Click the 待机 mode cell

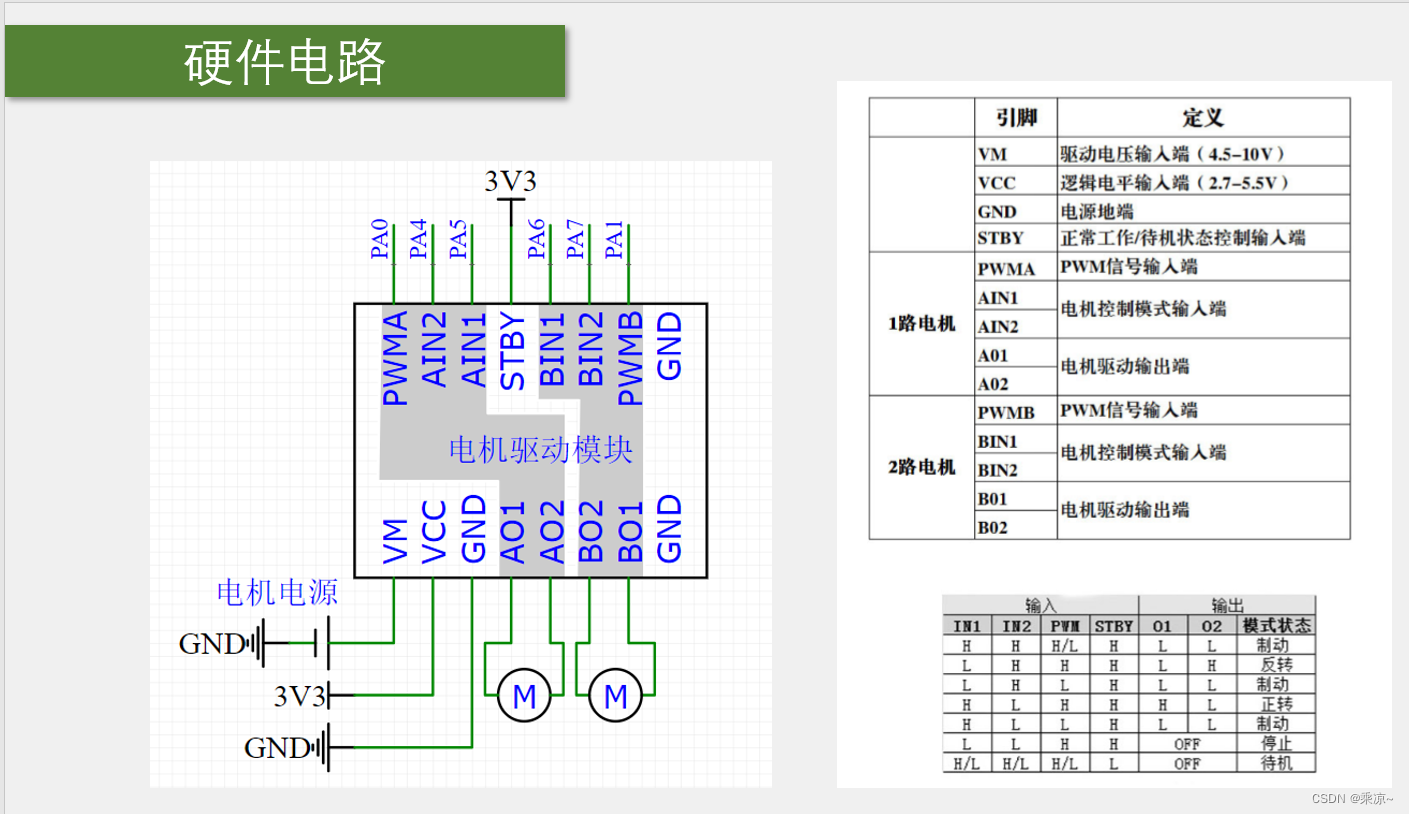tap(1276, 763)
